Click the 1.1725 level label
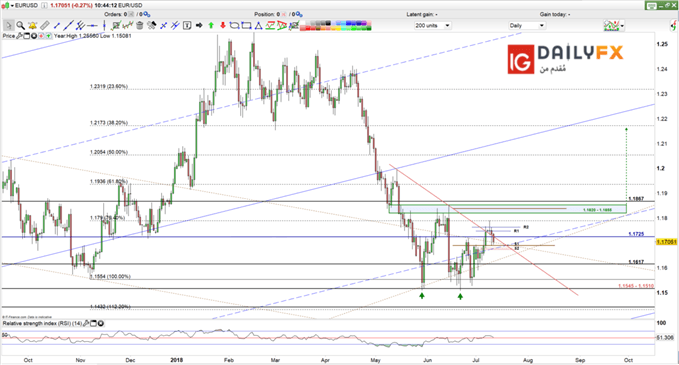Screen dimensions: 679x365 tap(636, 234)
